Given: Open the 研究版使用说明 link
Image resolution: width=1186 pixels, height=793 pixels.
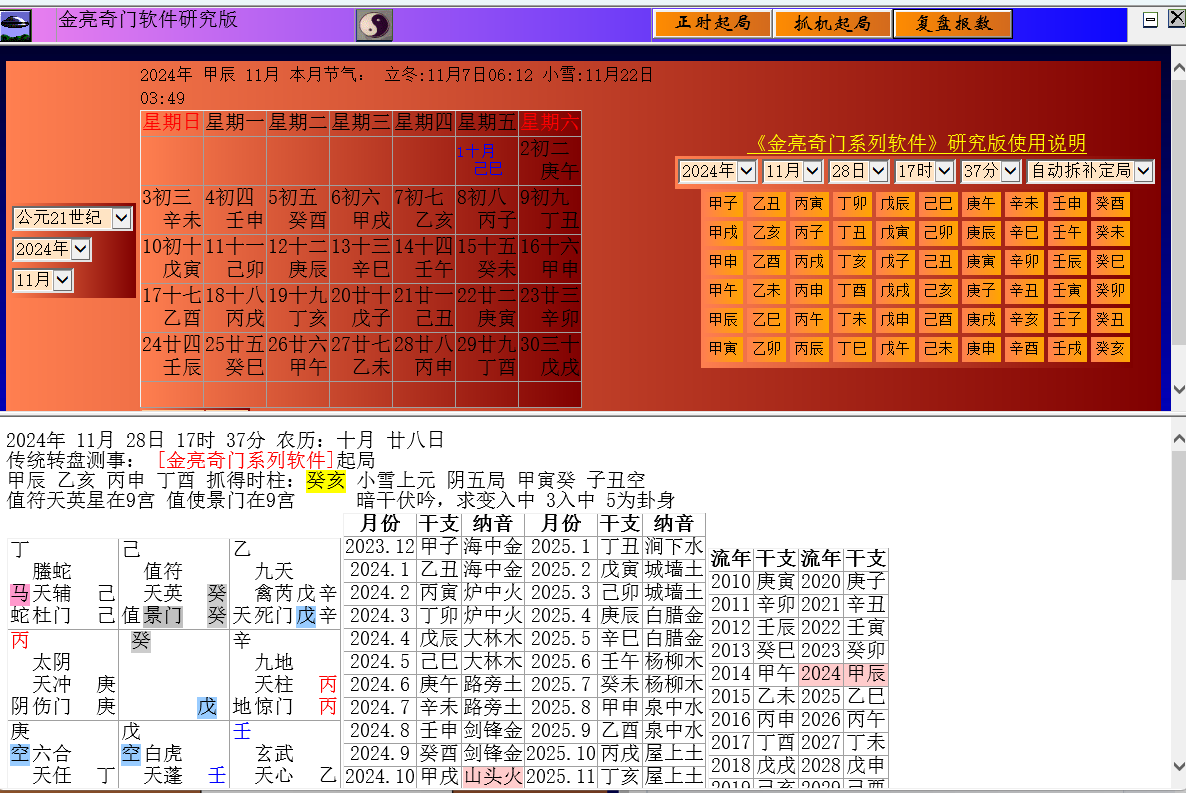Looking at the screenshot, I should coord(916,143).
